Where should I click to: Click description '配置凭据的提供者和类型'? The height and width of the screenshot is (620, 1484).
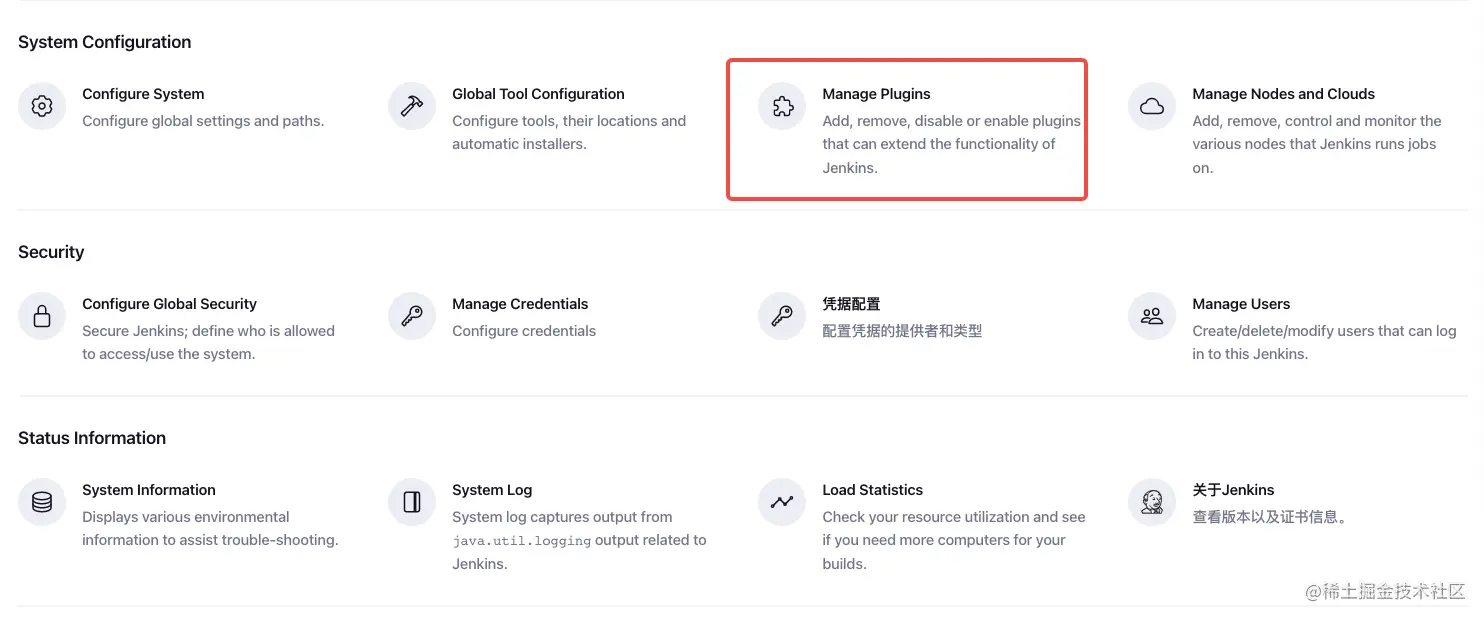tap(902, 331)
